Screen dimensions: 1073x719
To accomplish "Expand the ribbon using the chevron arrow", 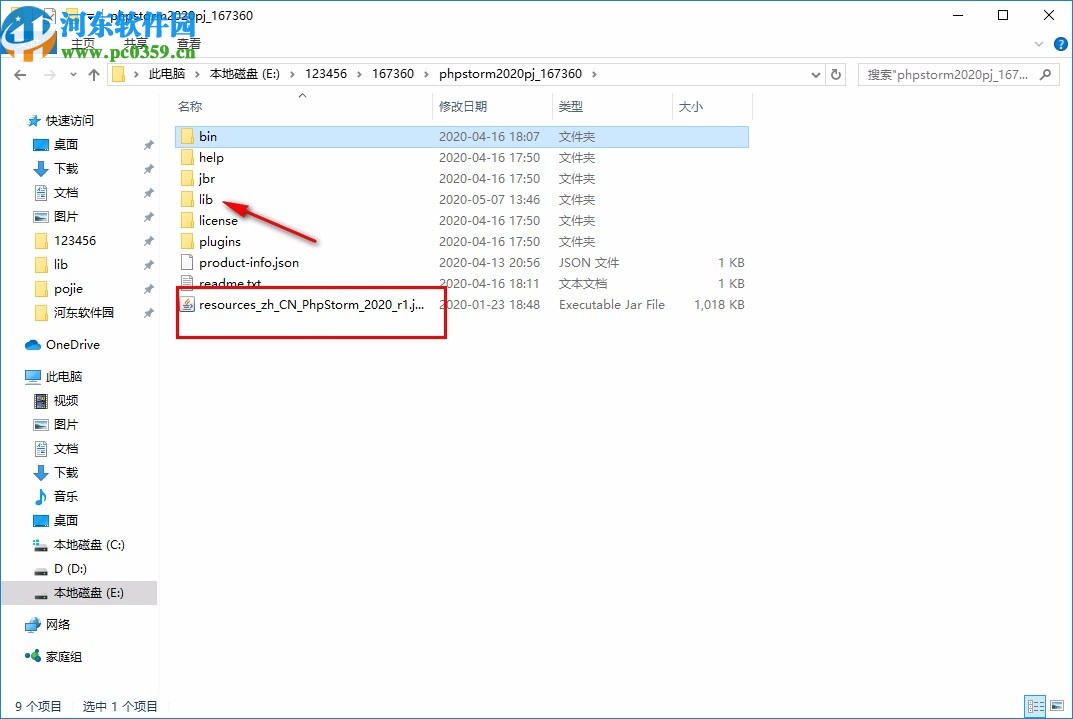I will pos(1038,43).
